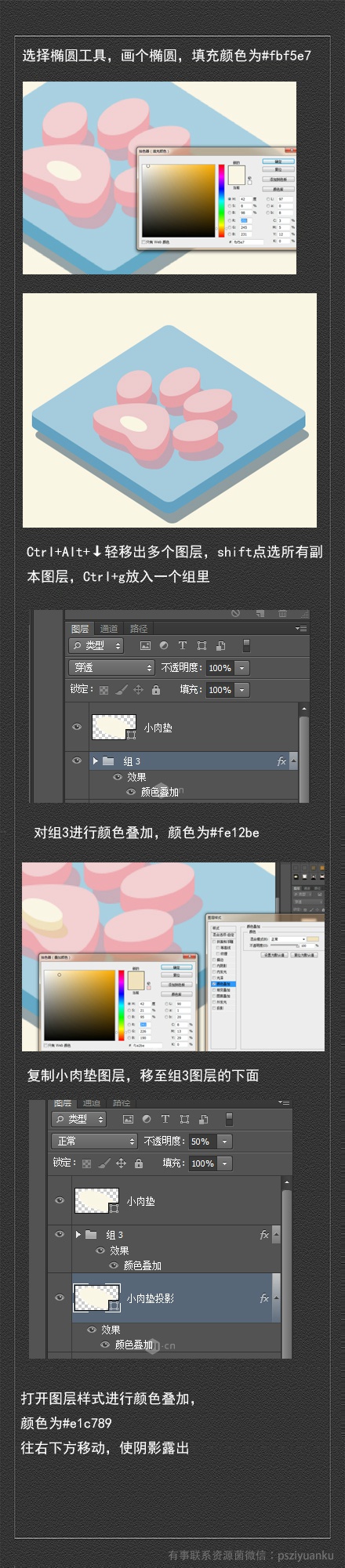Click lock all padlock icon in 穿透 panel
This screenshot has height=1568, width=345.
click(x=156, y=690)
